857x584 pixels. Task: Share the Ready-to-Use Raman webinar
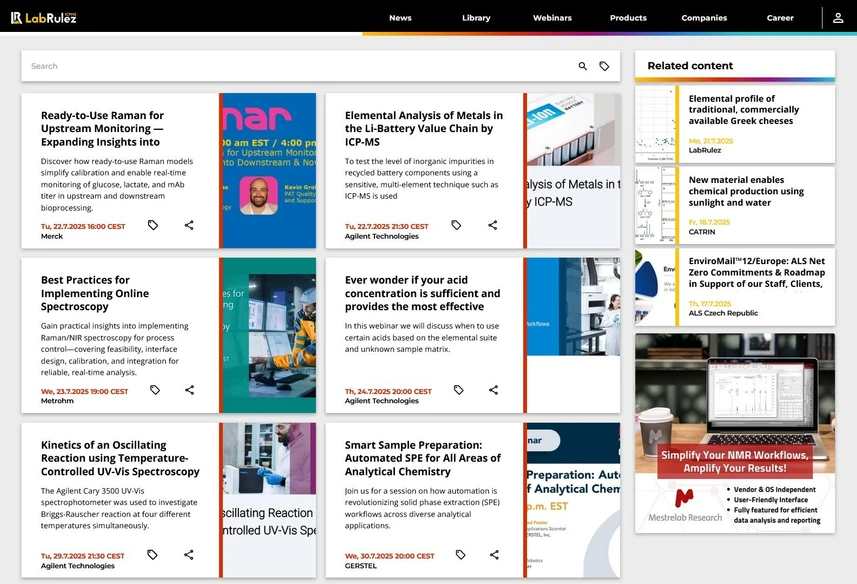pos(189,225)
